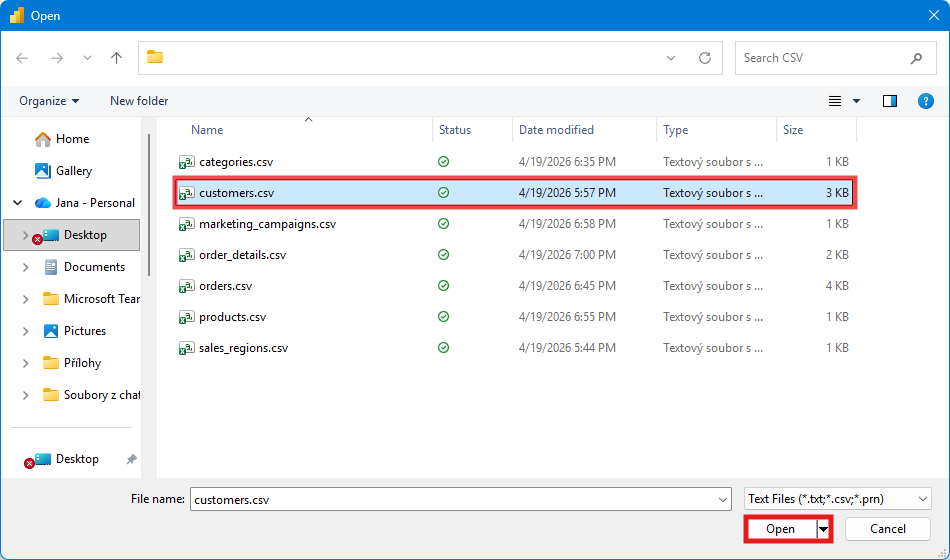The image size is (950, 560).
Task: Expand the Documents tree node
Action: 25,267
